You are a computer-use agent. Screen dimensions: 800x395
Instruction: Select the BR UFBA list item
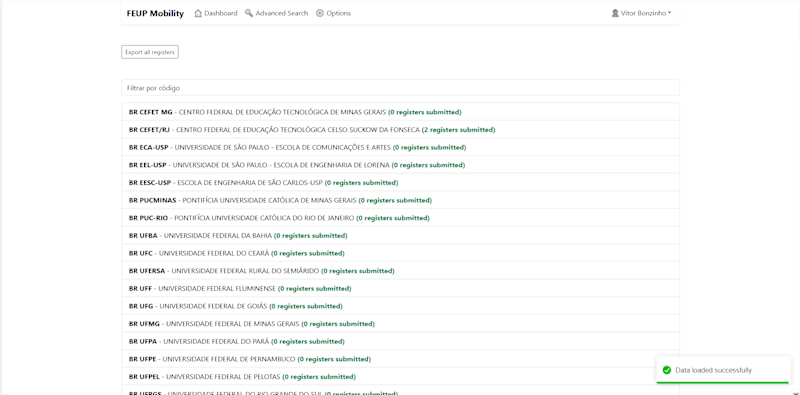click(x=401, y=236)
